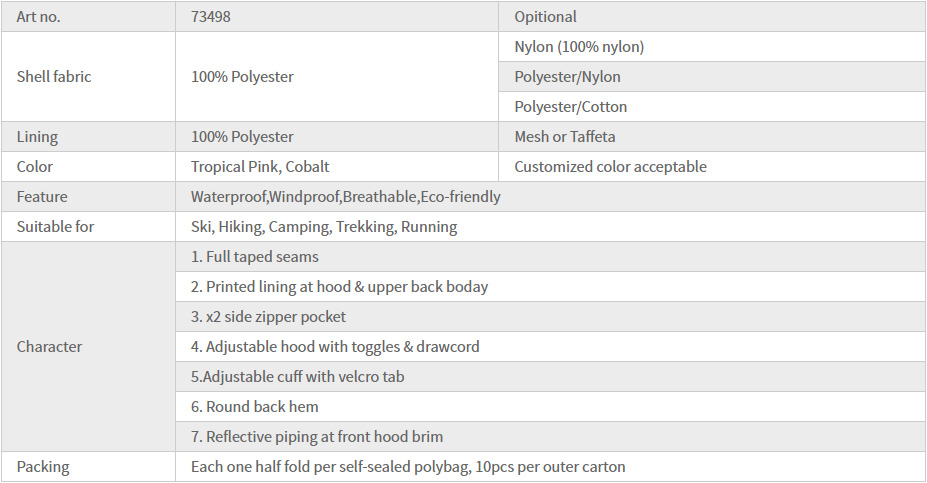
Task: Click the 'Tropical Pink, Cobalt' color cell
Action: pyautogui.click(x=260, y=167)
